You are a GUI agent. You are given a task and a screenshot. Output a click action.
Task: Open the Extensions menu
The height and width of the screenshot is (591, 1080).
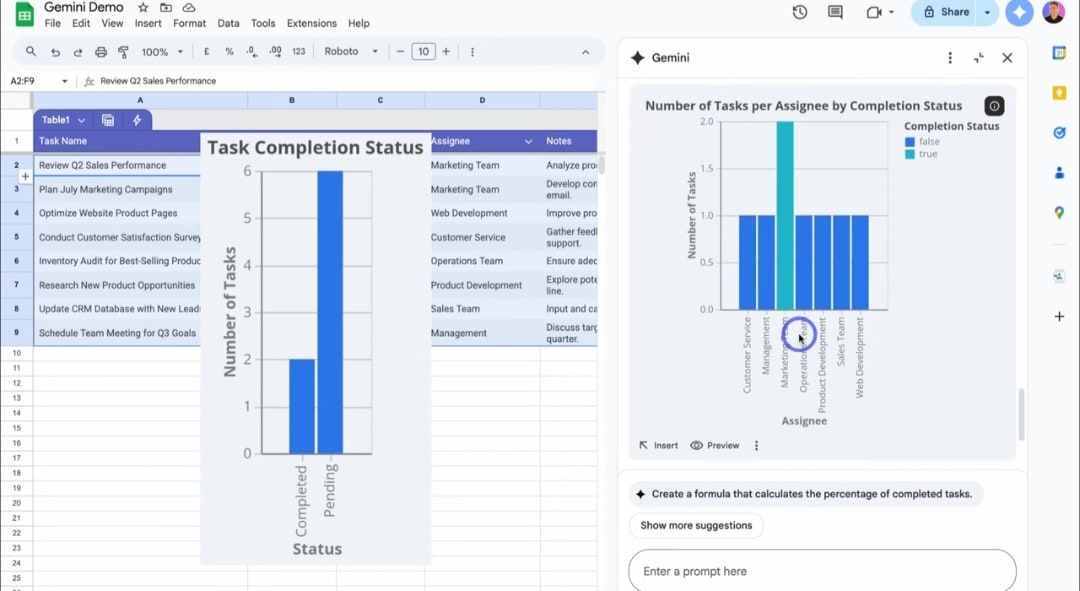pyautogui.click(x=312, y=23)
